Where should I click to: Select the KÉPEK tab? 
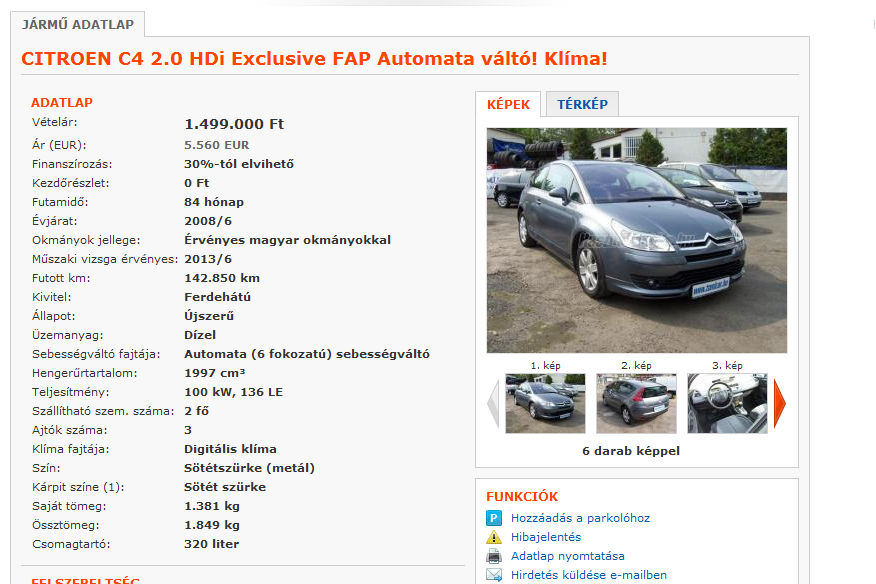tap(508, 104)
